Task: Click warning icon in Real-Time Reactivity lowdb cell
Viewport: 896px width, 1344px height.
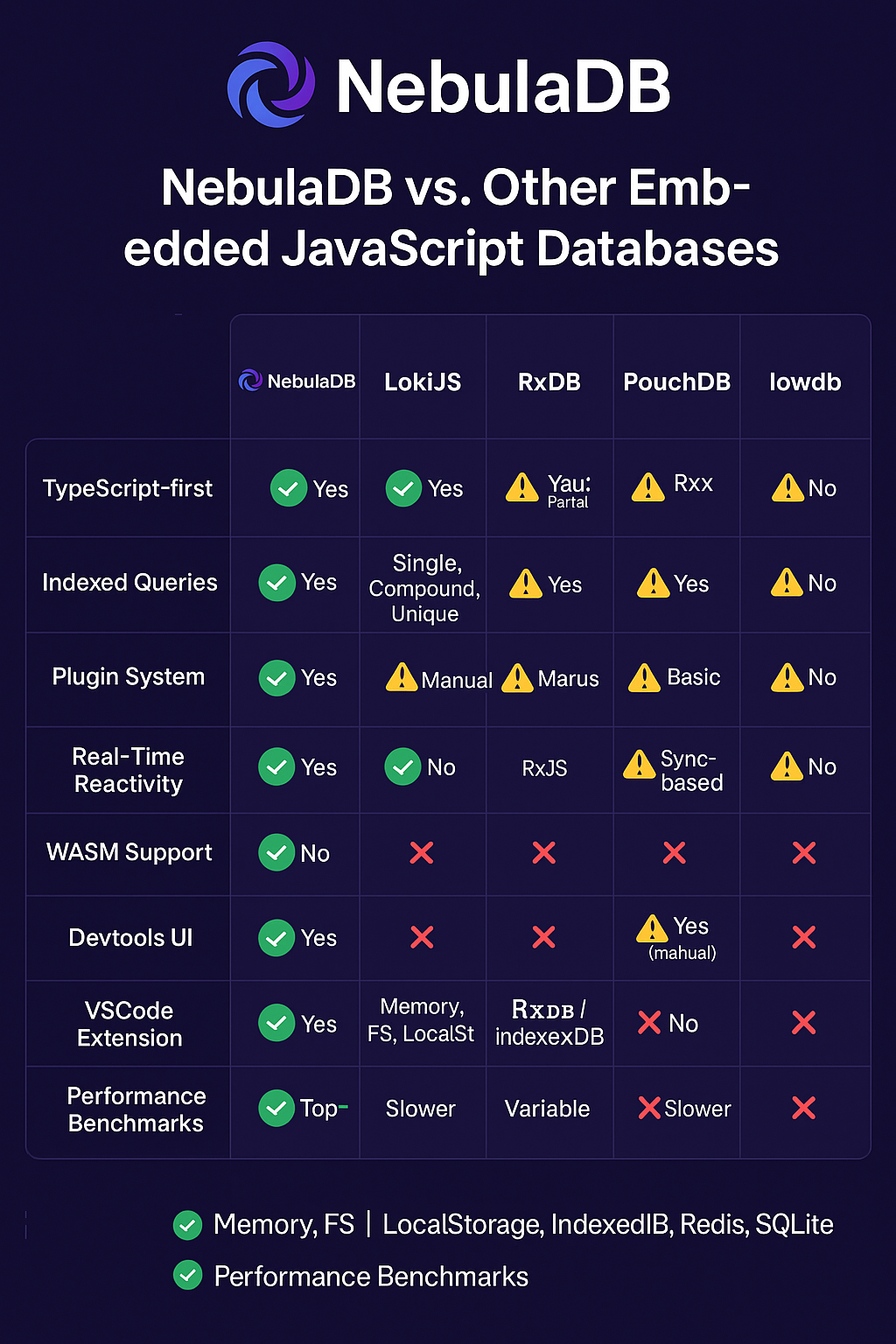Action: click(787, 766)
